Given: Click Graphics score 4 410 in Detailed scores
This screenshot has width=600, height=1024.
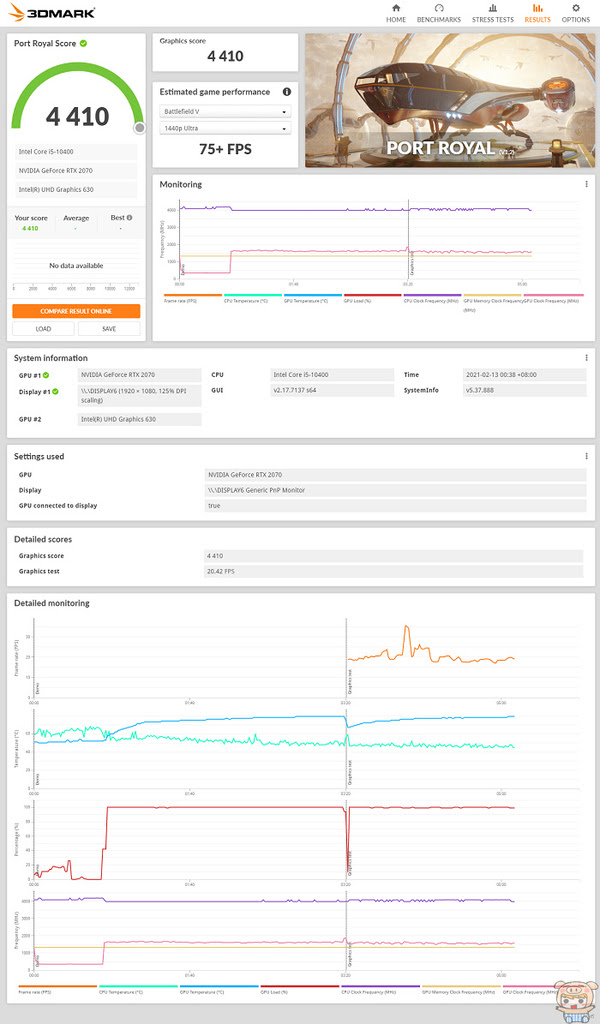Looking at the screenshot, I should (x=394, y=556).
